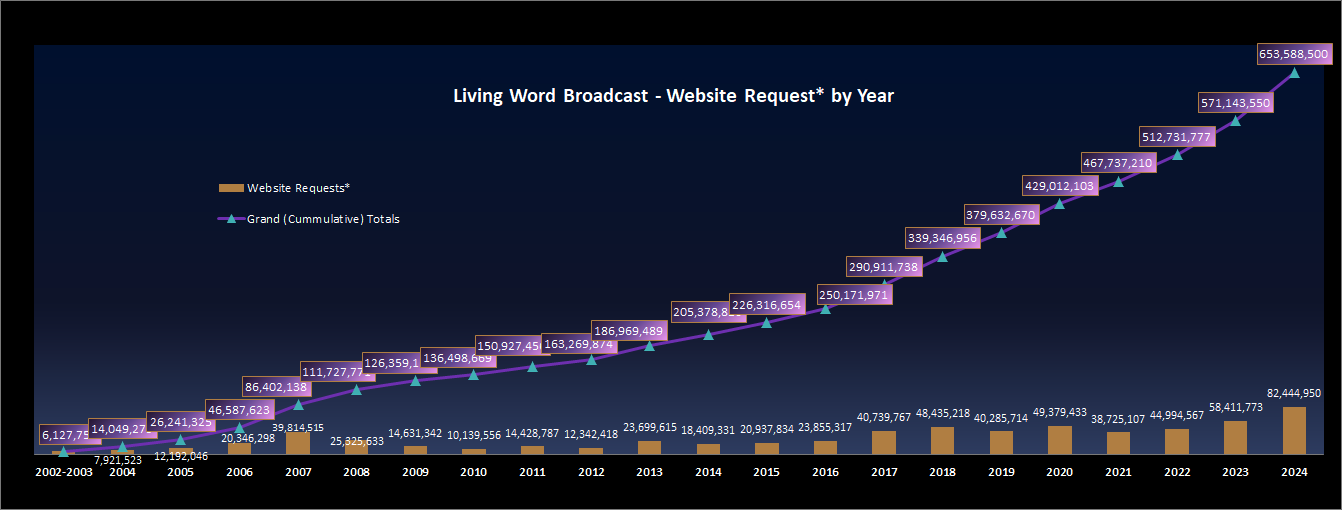This screenshot has width=1342, height=510.
Task: Click the brown bar for 2018
Action: pyautogui.click(x=943, y=441)
